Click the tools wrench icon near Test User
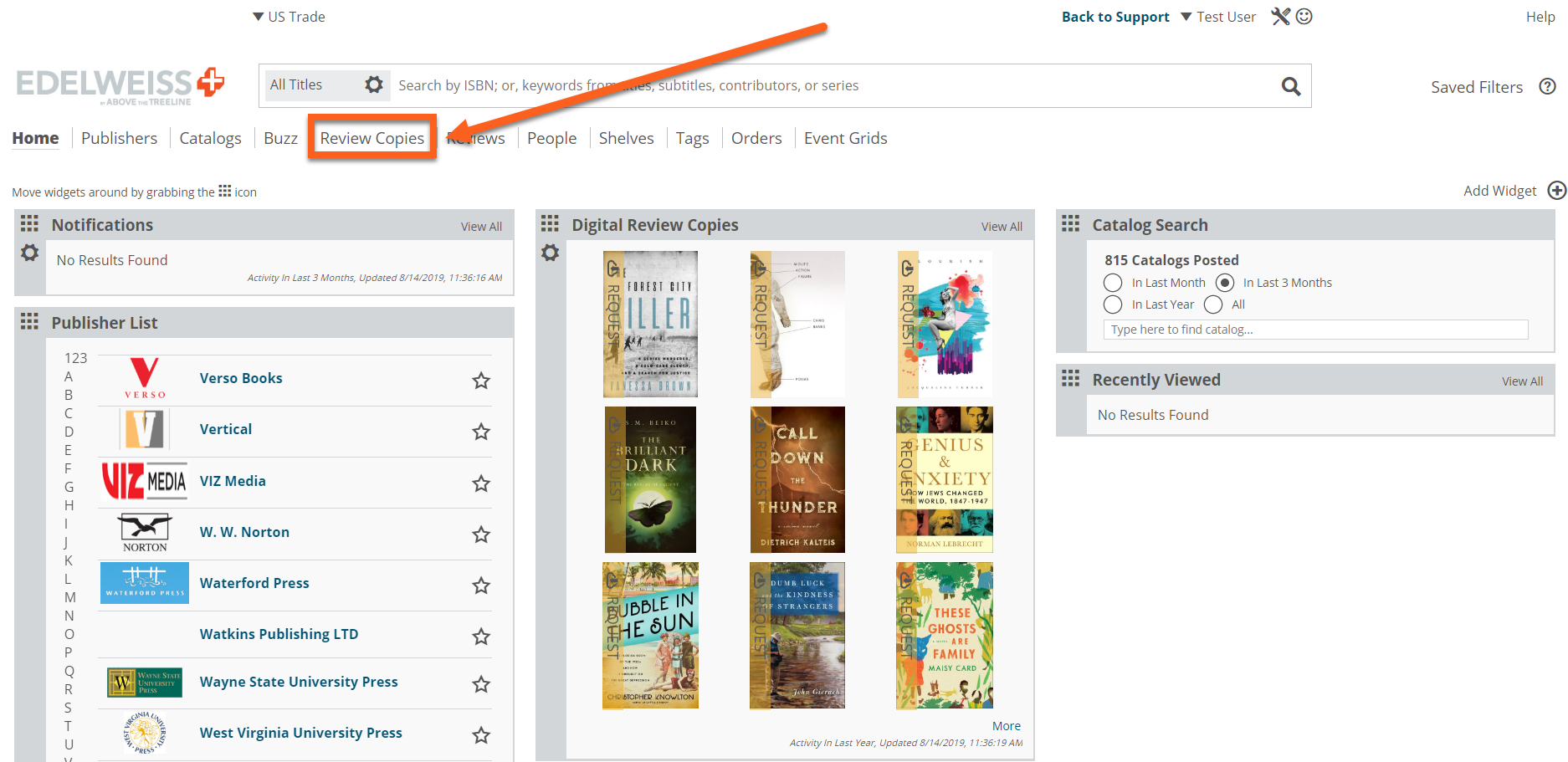Viewport: 1568px width, 762px height. click(x=1280, y=17)
